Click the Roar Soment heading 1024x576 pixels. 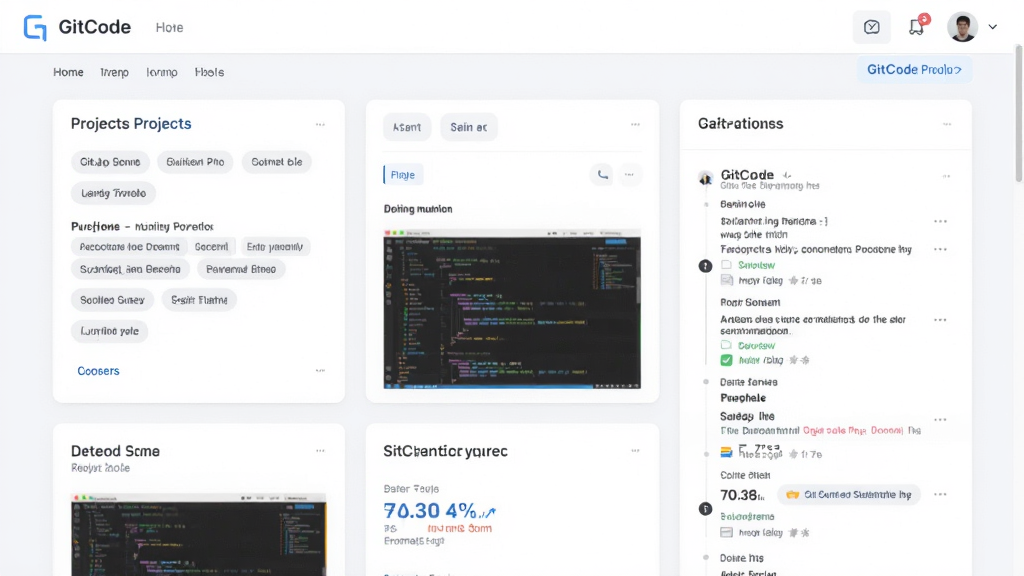coord(750,302)
